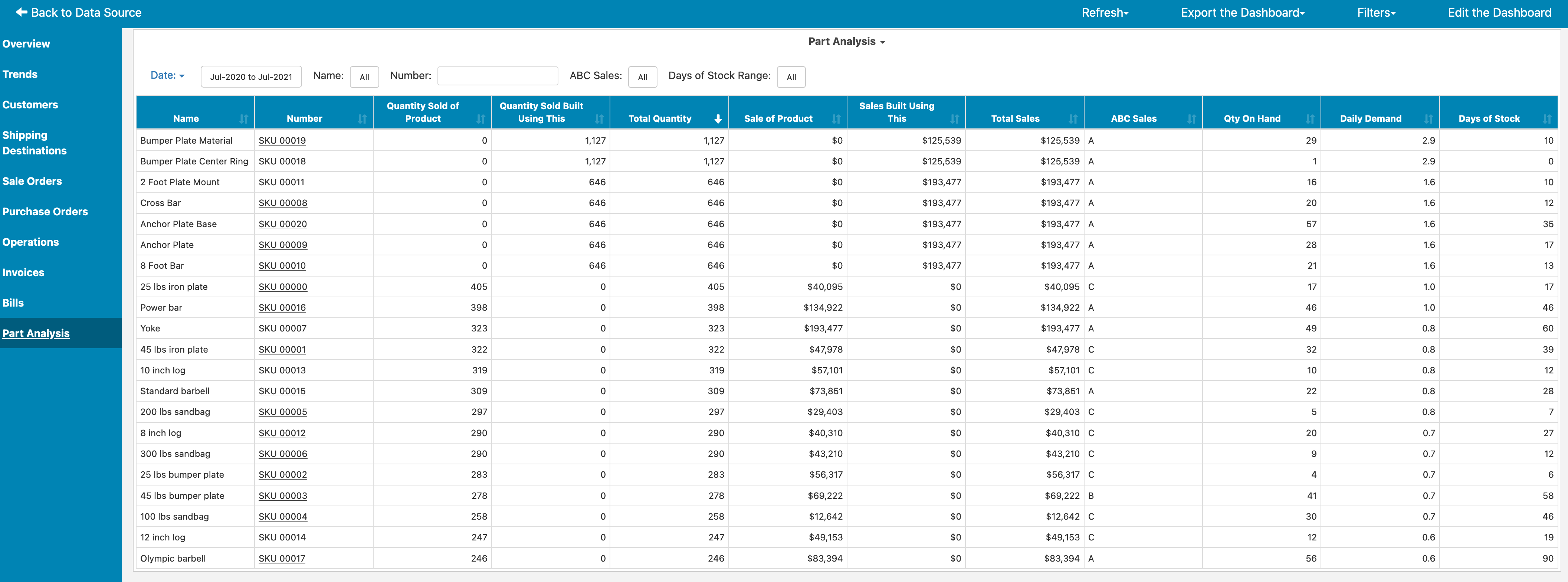This screenshot has height=582, width=1568.
Task: Open the Date filter type dropdown
Action: click(x=167, y=75)
